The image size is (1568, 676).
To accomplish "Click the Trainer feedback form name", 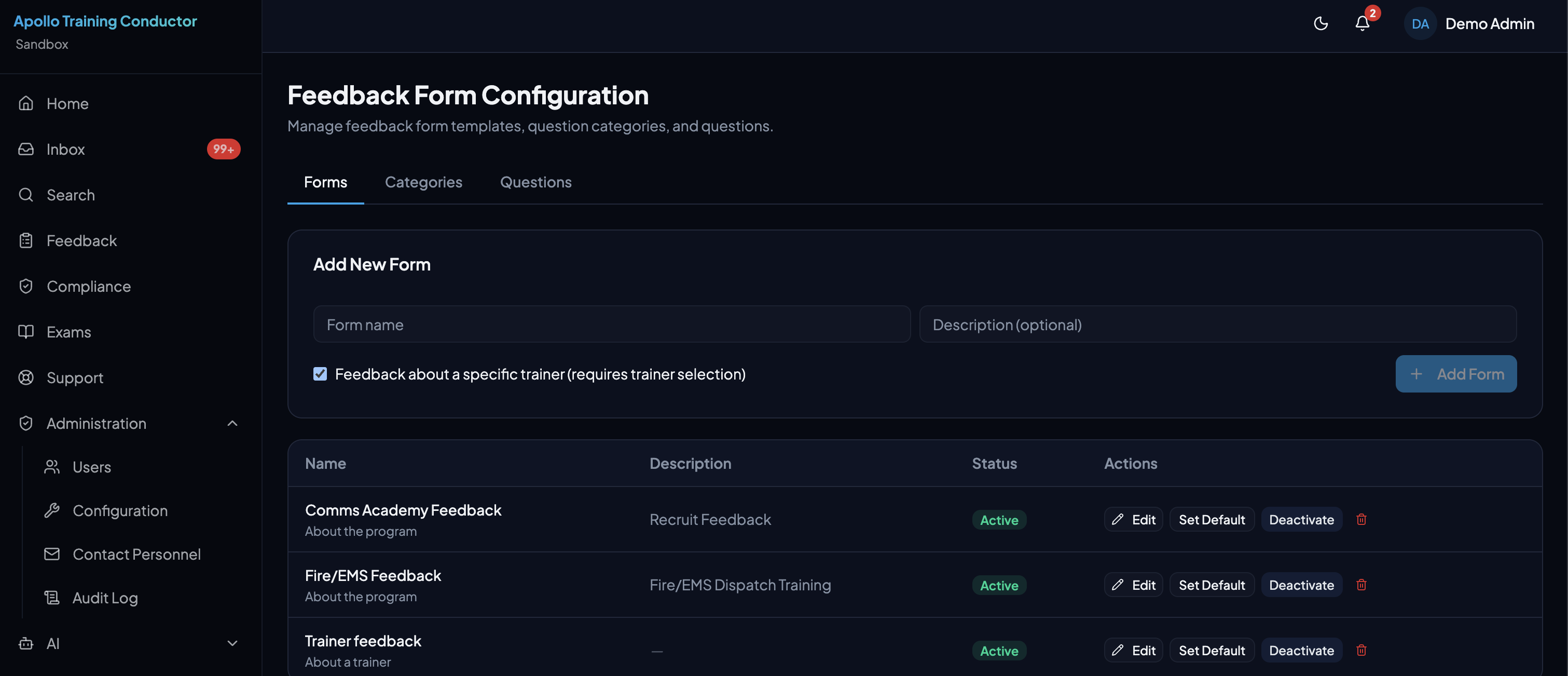I will point(363,641).
